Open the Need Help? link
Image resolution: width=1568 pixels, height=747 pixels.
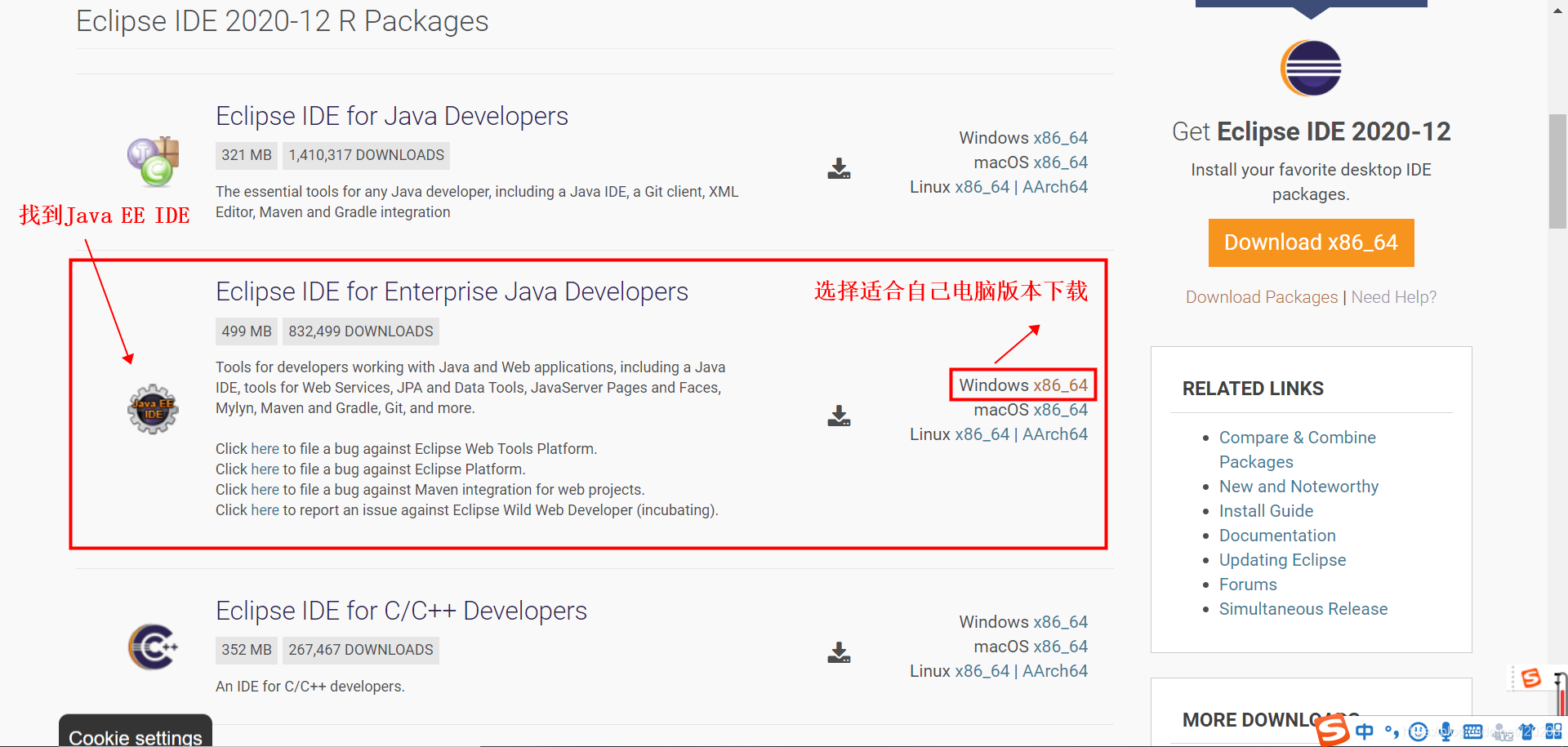click(x=1393, y=297)
